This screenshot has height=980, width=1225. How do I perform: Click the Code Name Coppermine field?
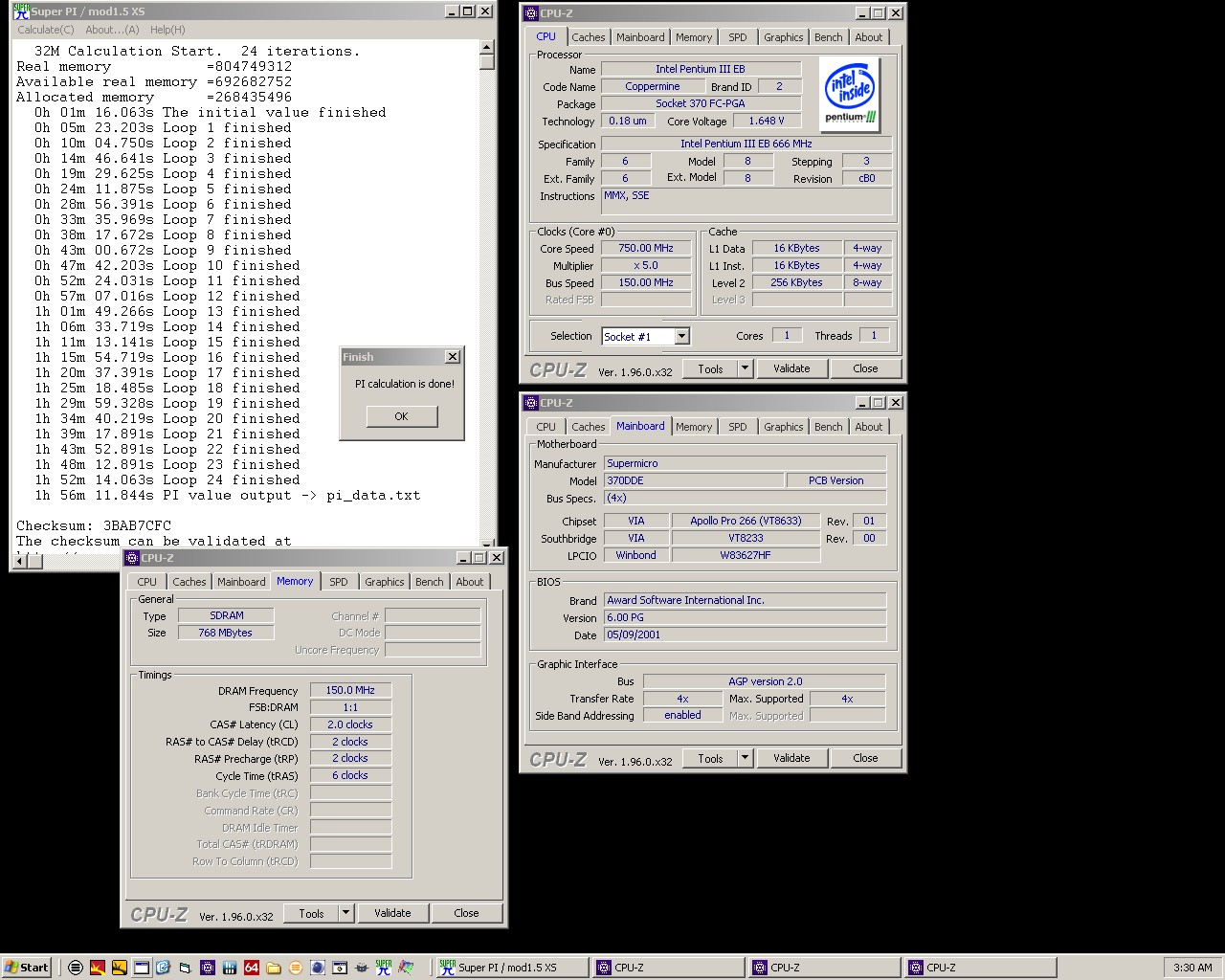tap(653, 86)
